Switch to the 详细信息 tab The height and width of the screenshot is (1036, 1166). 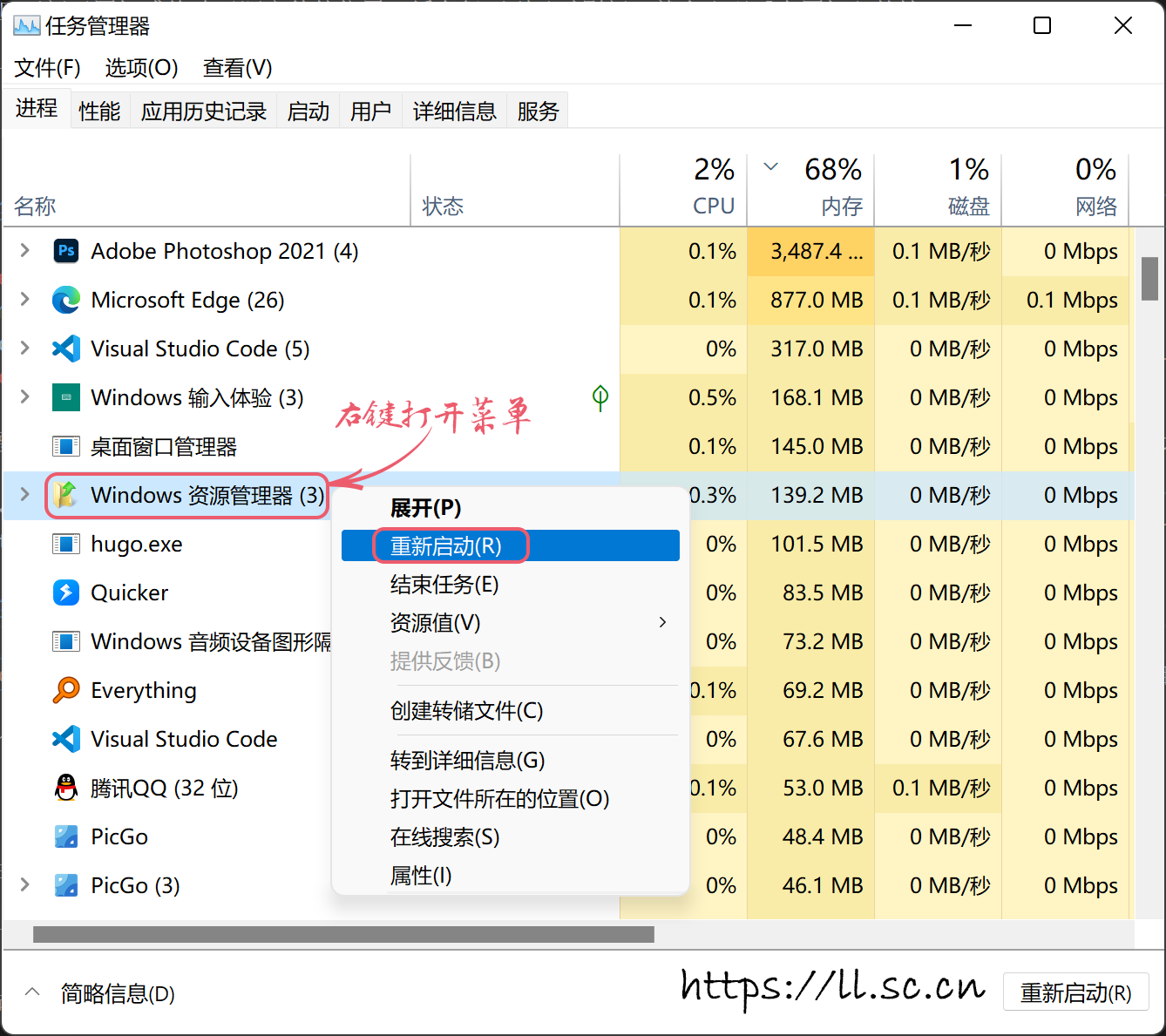[454, 112]
